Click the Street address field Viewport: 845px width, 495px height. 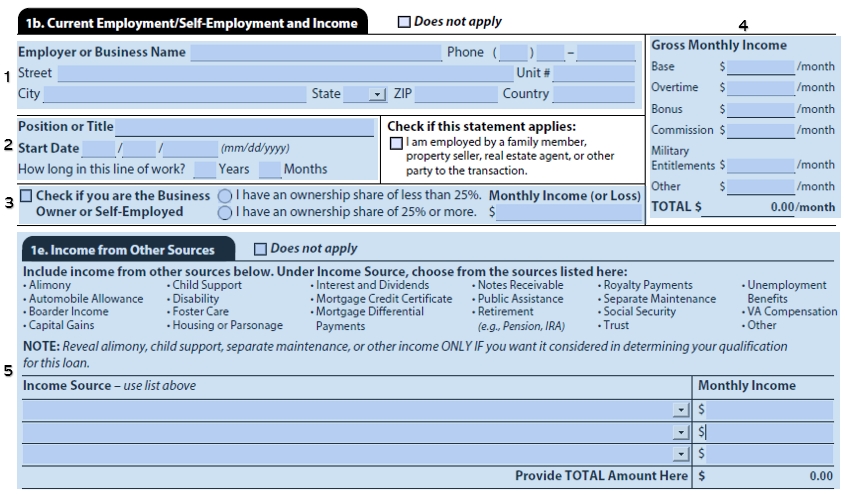[285, 74]
